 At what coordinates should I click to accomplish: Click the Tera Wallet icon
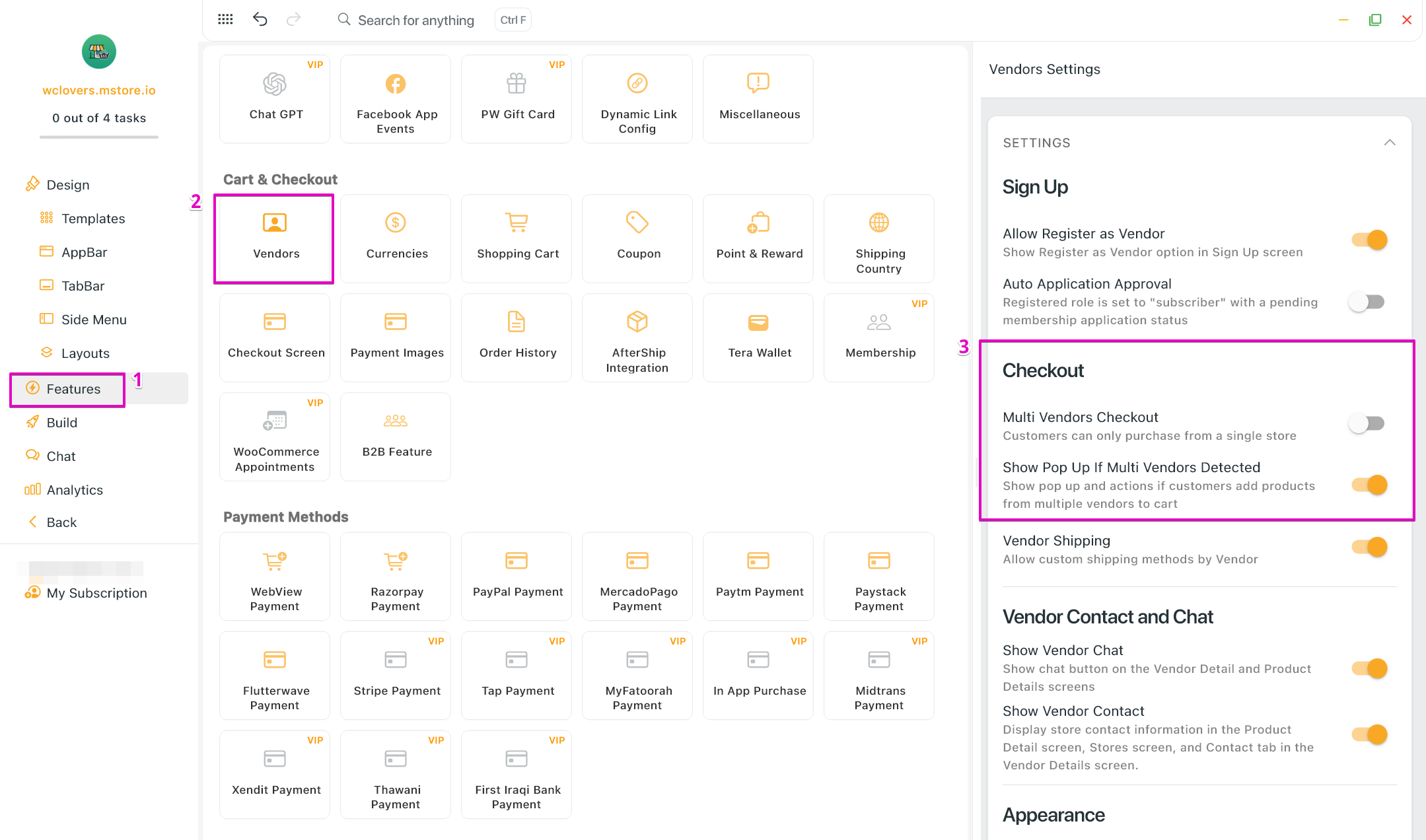pyautogui.click(x=758, y=322)
